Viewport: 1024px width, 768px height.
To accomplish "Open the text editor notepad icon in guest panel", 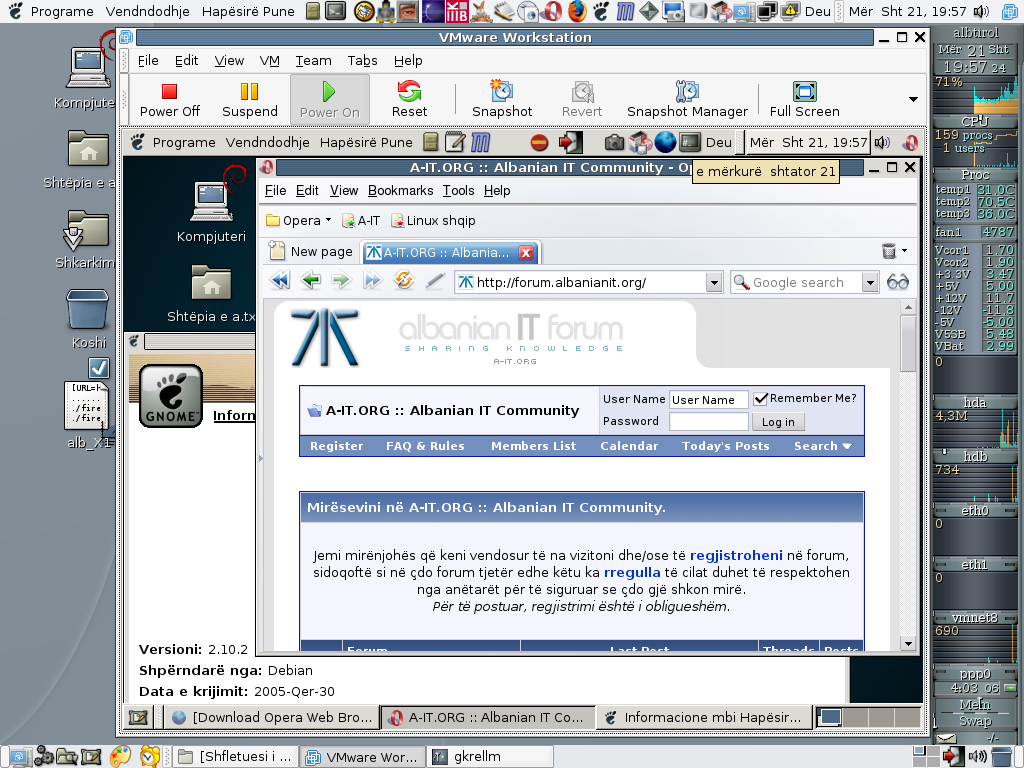I will coord(455,142).
